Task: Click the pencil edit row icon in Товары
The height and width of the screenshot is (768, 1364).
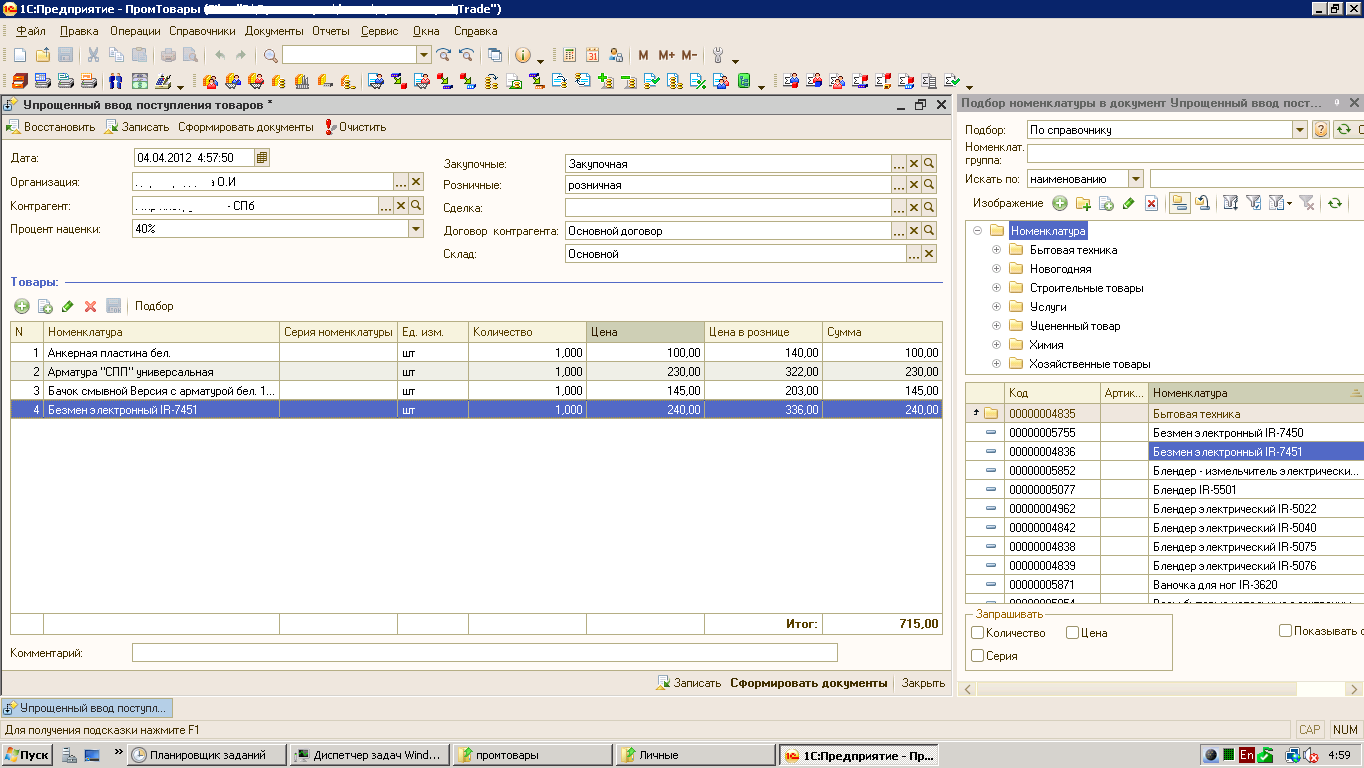Action: click(68, 306)
